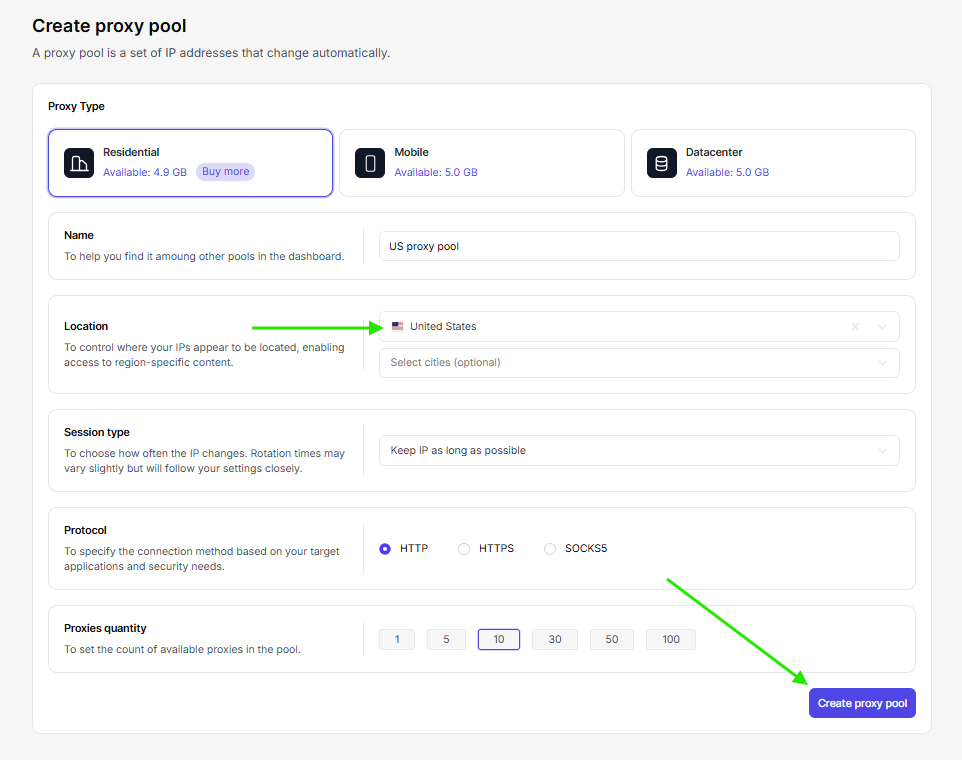Image resolution: width=962 pixels, height=760 pixels.
Task: Click the Residential building icon
Action: (79, 163)
